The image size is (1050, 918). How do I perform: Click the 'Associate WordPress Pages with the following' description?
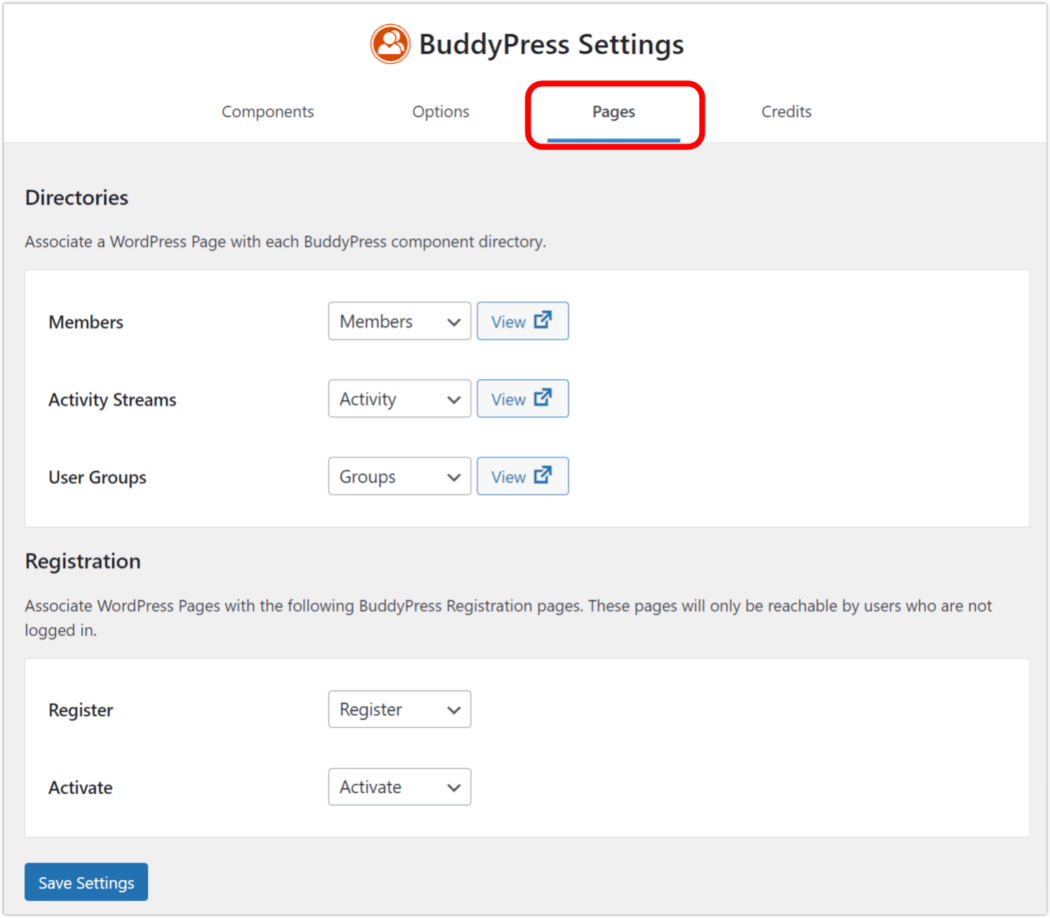tap(508, 618)
